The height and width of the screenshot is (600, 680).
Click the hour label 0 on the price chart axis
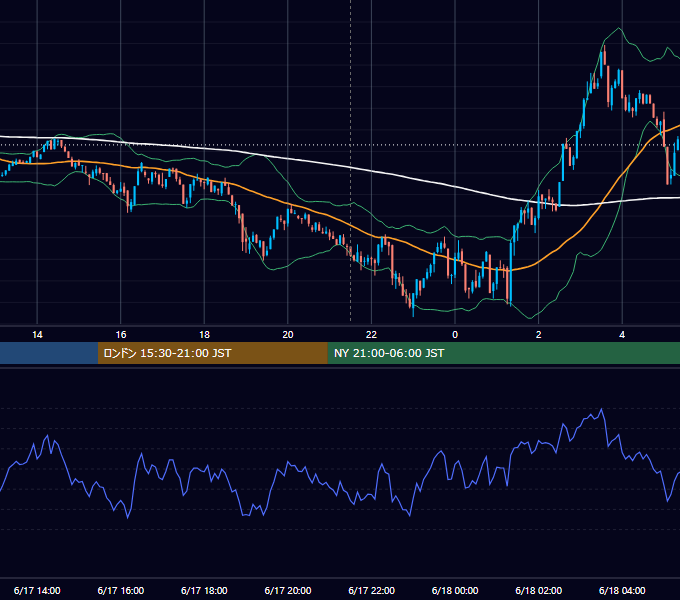(455, 335)
